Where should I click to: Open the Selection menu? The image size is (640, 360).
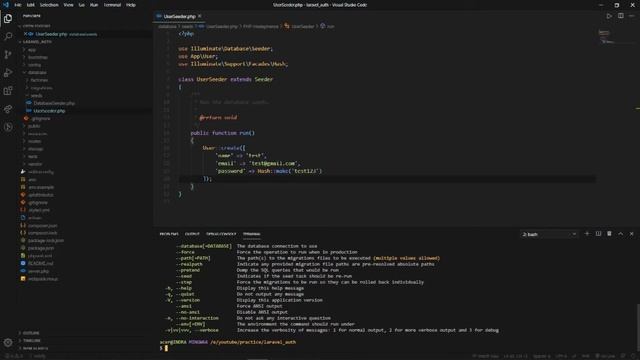[49, 5]
